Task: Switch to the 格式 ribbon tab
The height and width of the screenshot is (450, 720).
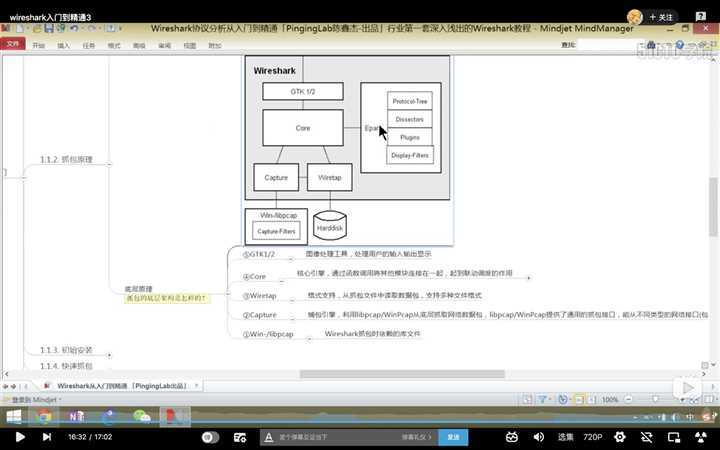Action: (114, 45)
